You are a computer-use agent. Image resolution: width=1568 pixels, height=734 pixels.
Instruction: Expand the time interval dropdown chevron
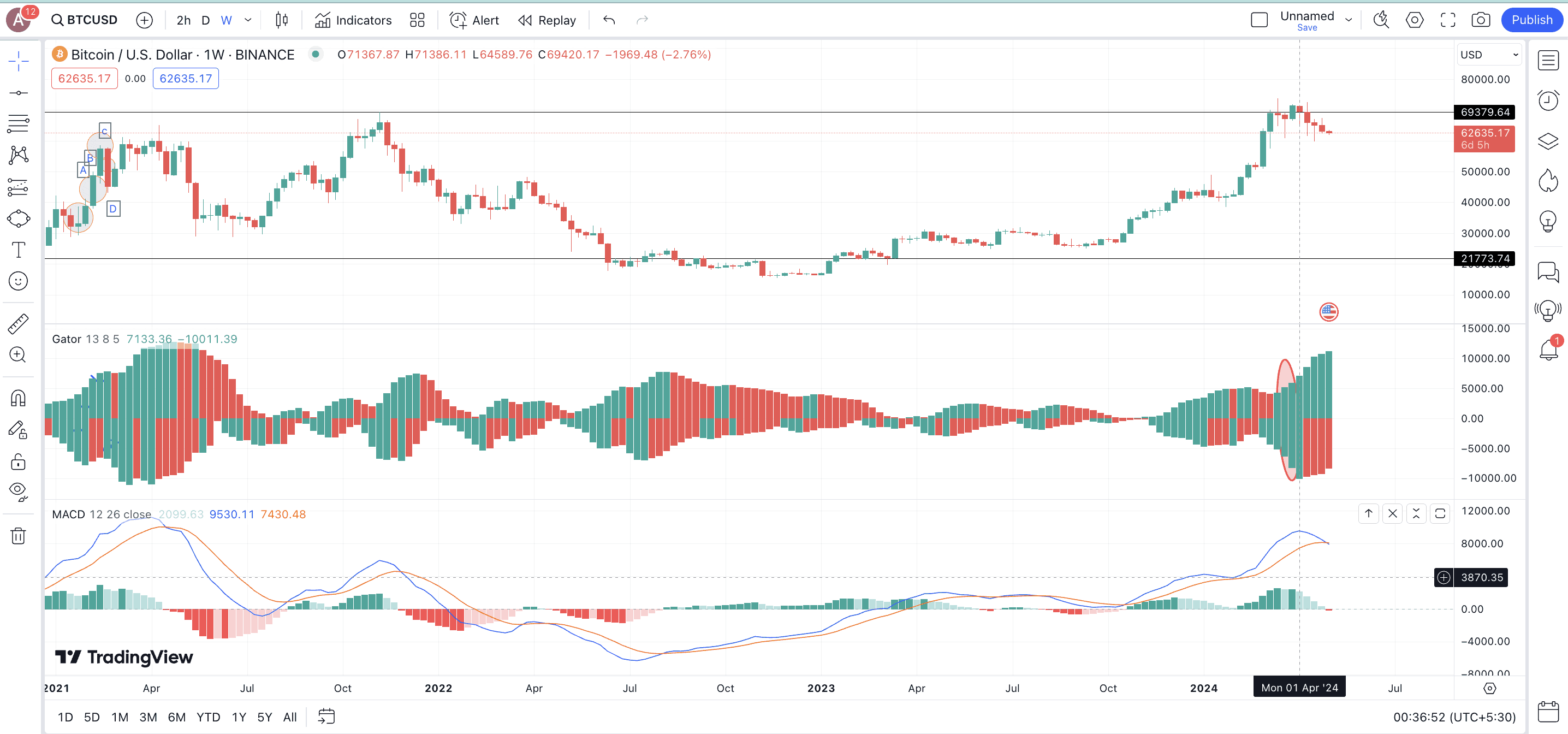tap(248, 20)
